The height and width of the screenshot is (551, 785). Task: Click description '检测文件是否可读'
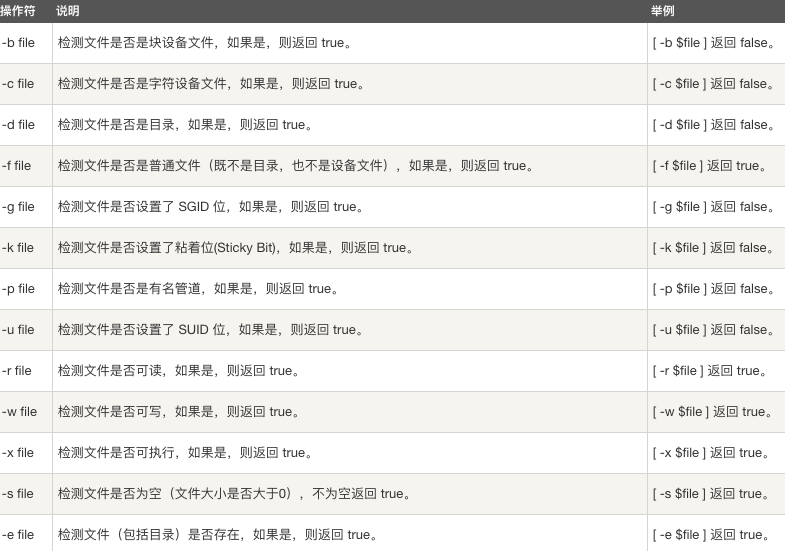(179, 371)
